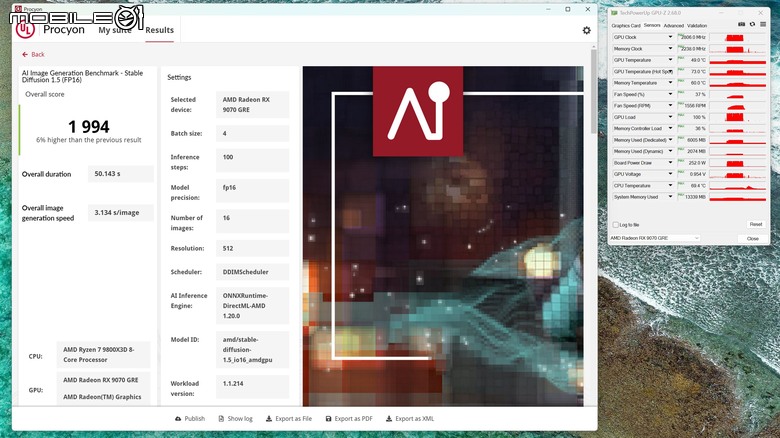Open GPU-Z Graphics Card tab
Image resolution: width=780 pixels, height=438 pixels.
coord(626,25)
